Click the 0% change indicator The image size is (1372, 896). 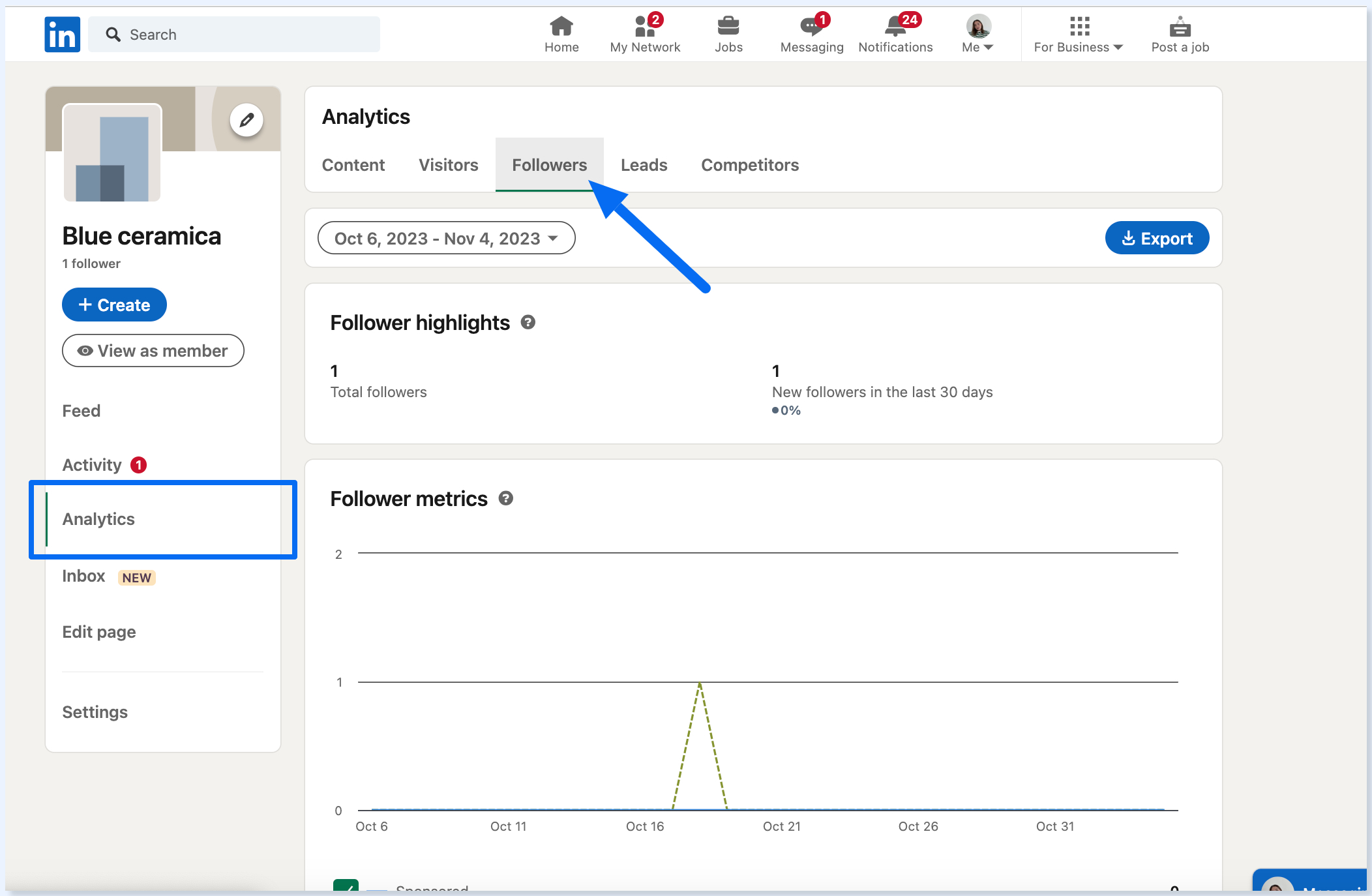tap(786, 410)
